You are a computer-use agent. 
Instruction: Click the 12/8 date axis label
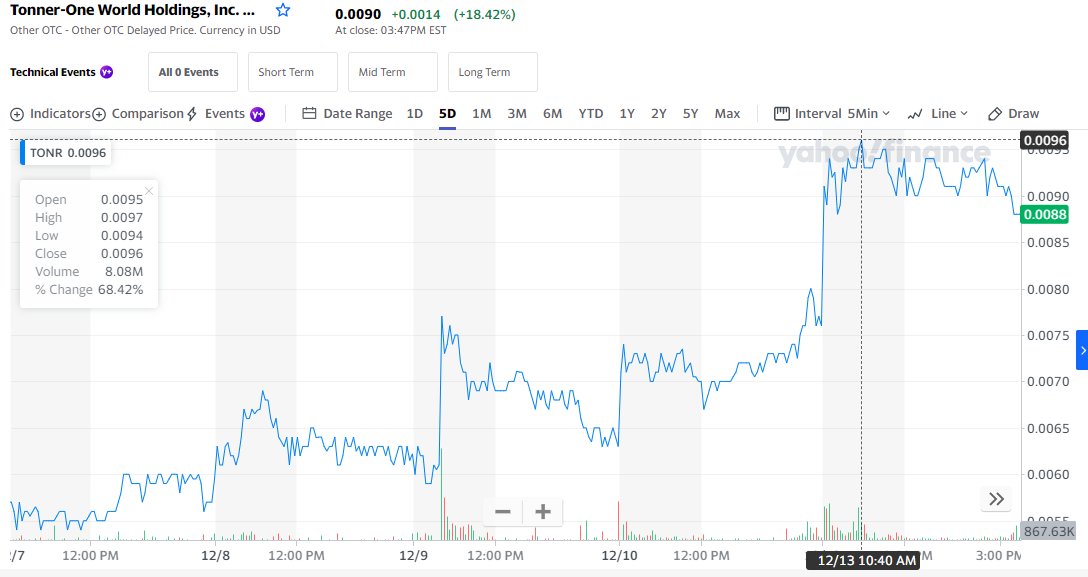click(215, 556)
